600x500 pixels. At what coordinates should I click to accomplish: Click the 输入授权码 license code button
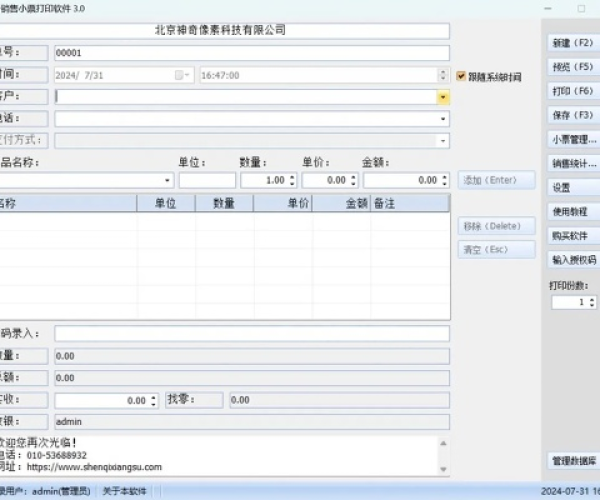(574, 260)
